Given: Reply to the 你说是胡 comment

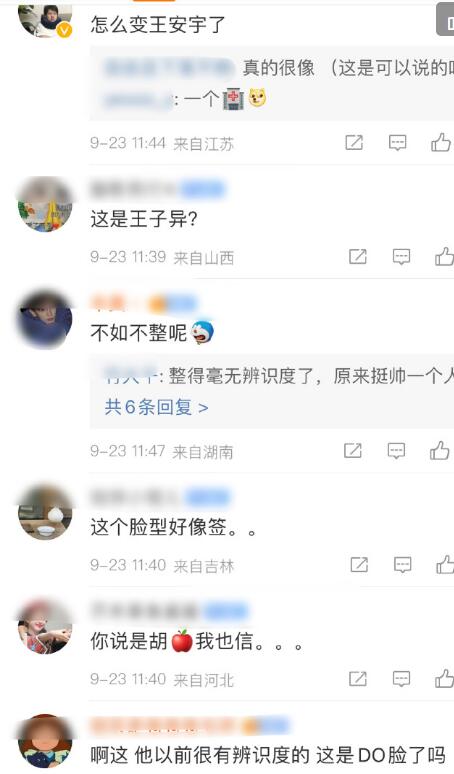Looking at the screenshot, I should tap(401, 679).
